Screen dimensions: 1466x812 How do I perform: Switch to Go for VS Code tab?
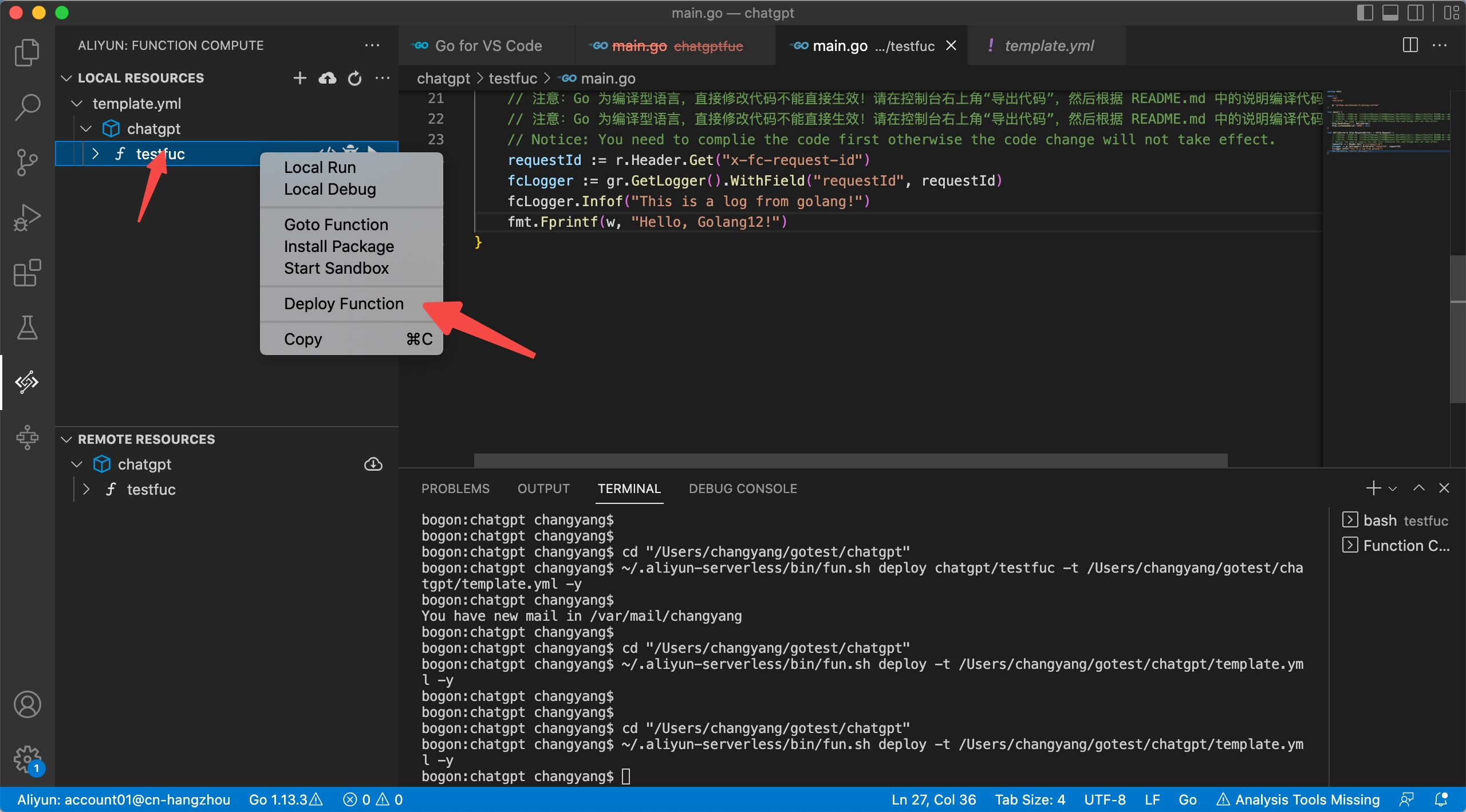(487, 45)
